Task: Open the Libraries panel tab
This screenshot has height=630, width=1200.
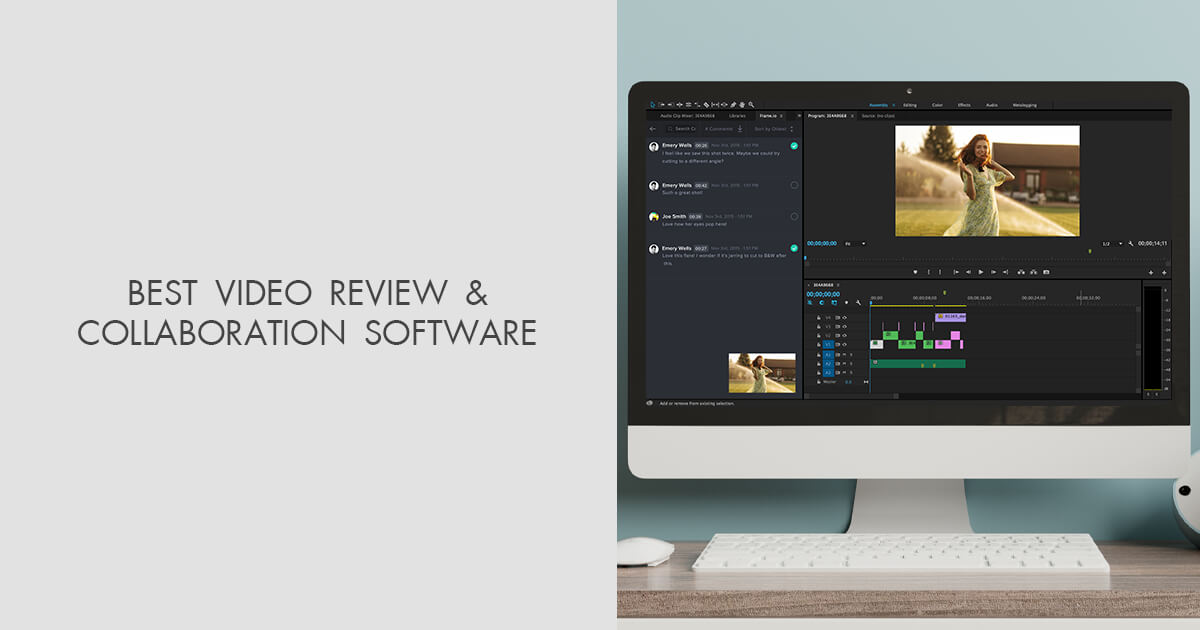Action: coord(738,116)
